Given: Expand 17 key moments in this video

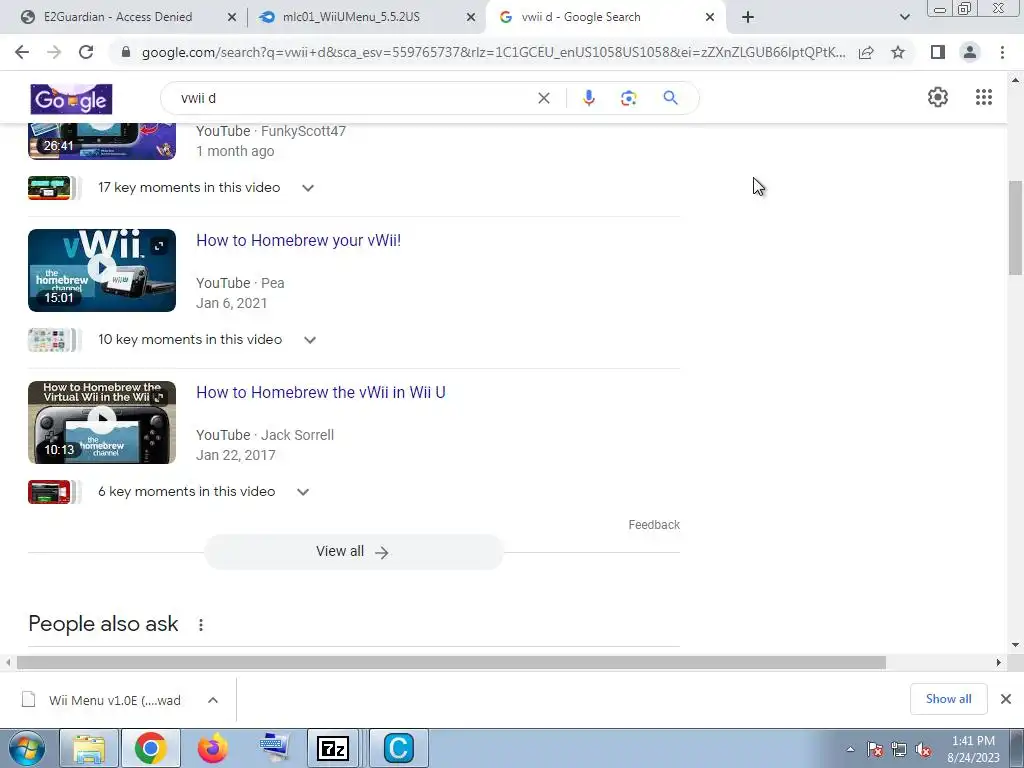Looking at the screenshot, I should [308, 188].
